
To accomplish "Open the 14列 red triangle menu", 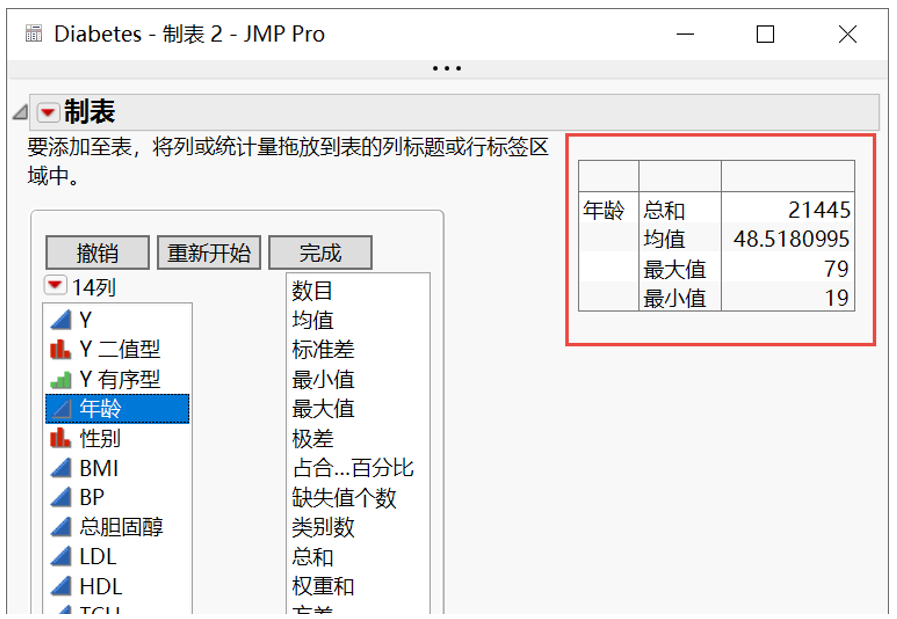I will point(56,285).
